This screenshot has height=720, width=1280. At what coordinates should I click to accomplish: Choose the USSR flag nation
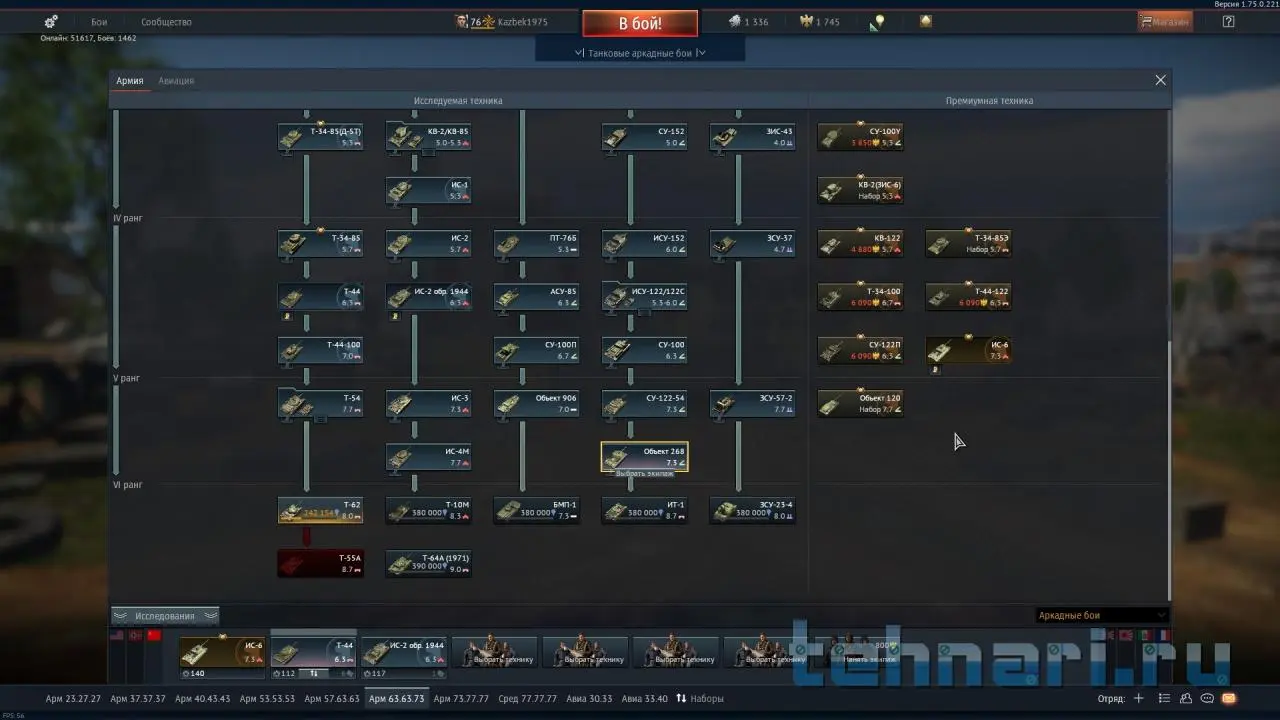pyautogui.click(x=154, y=635)
